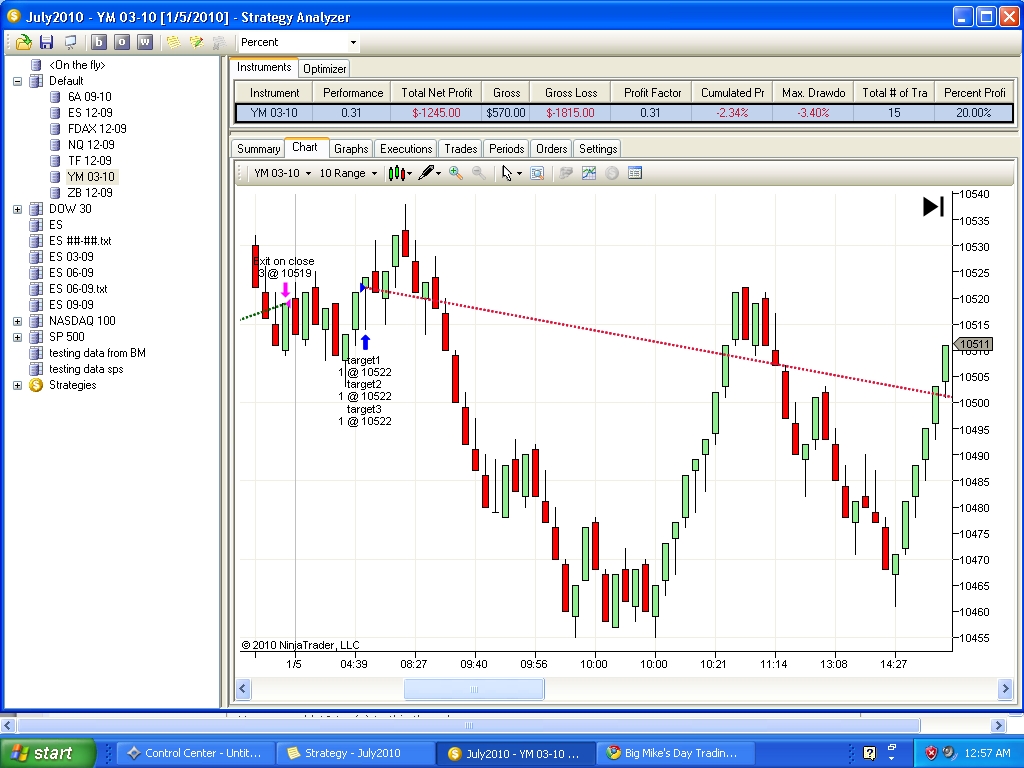Screen dimensions: 1024x768
Task: Select '<On the fly>' in the tree
Action: pos(77,65)
